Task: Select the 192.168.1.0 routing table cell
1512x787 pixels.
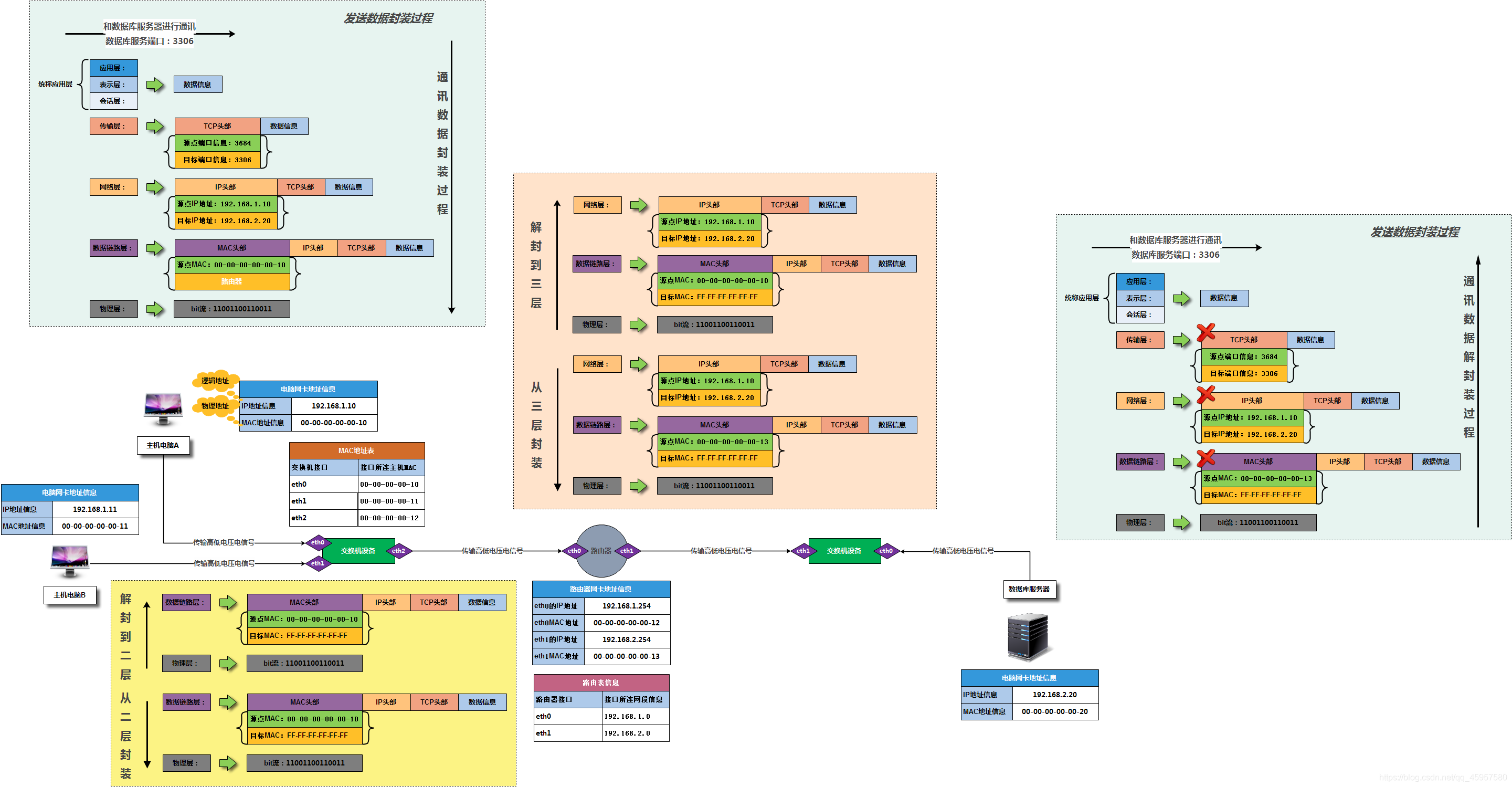Action: tap(636, 717)
